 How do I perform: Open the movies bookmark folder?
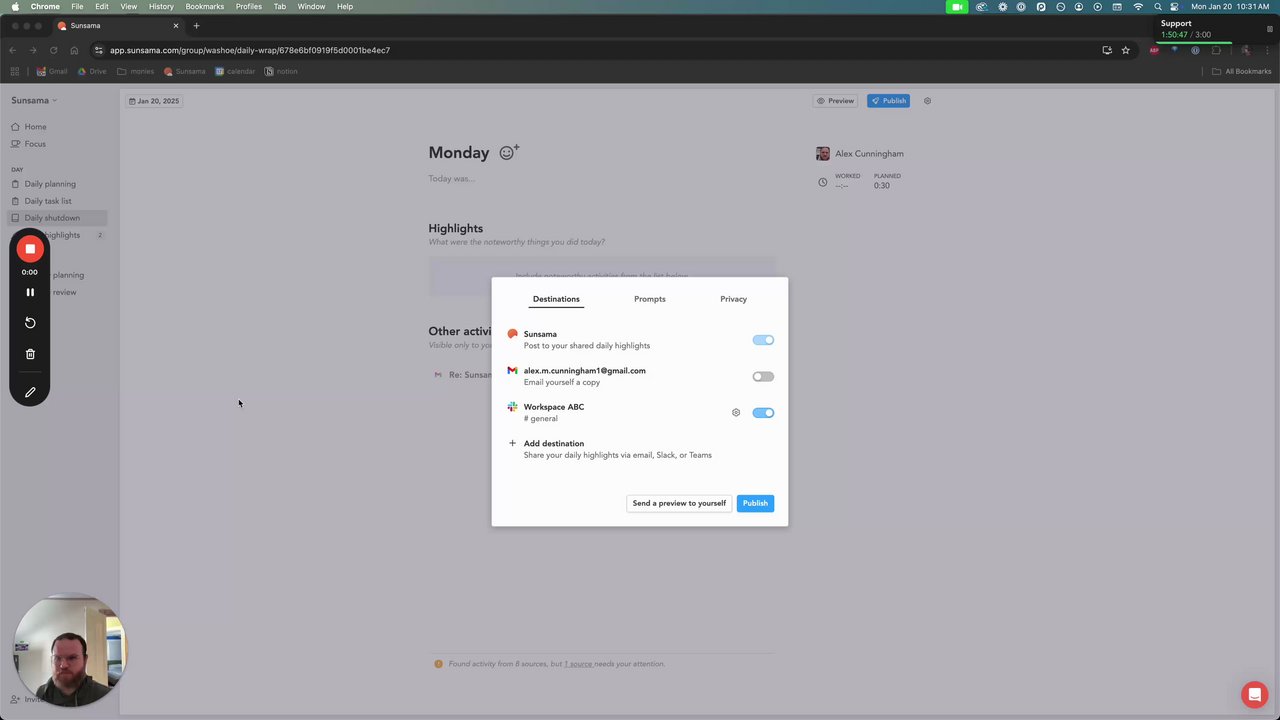(x=136, y=71)
